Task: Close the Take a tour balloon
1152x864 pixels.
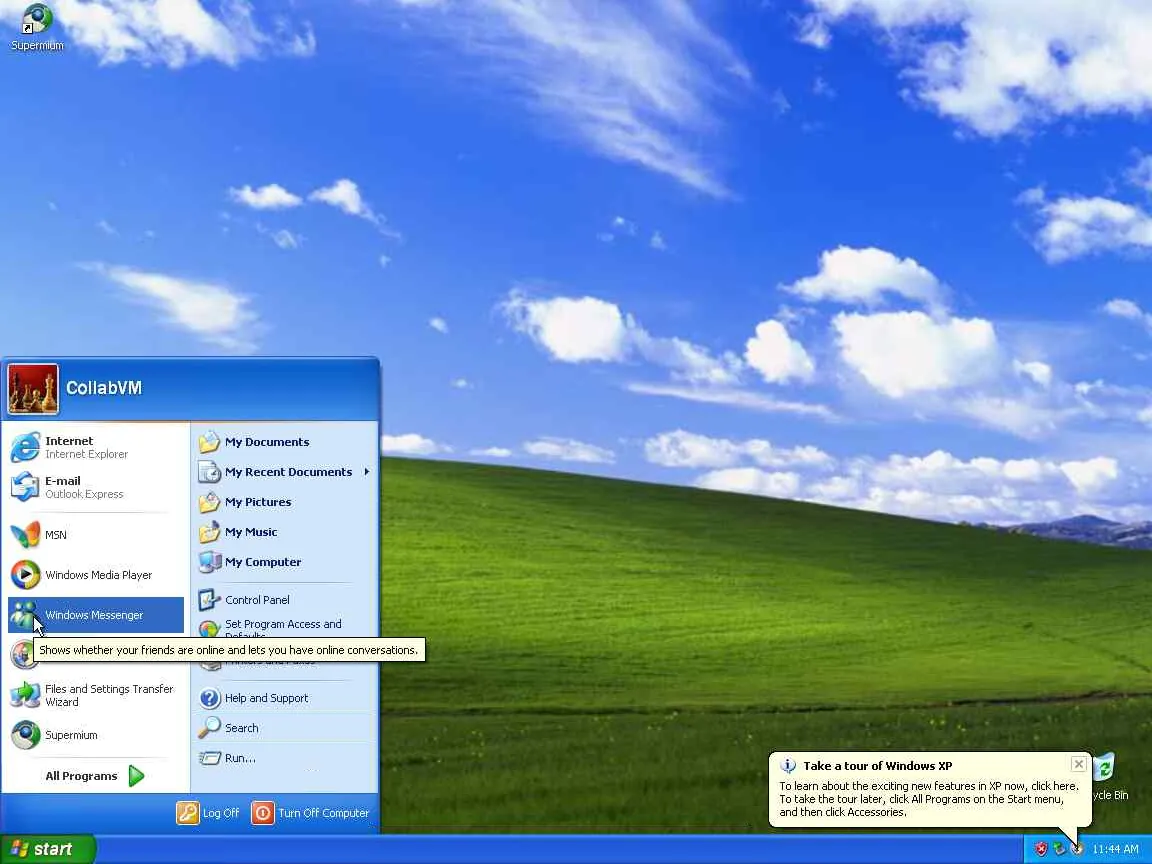Action: (x=1079, y=764)
